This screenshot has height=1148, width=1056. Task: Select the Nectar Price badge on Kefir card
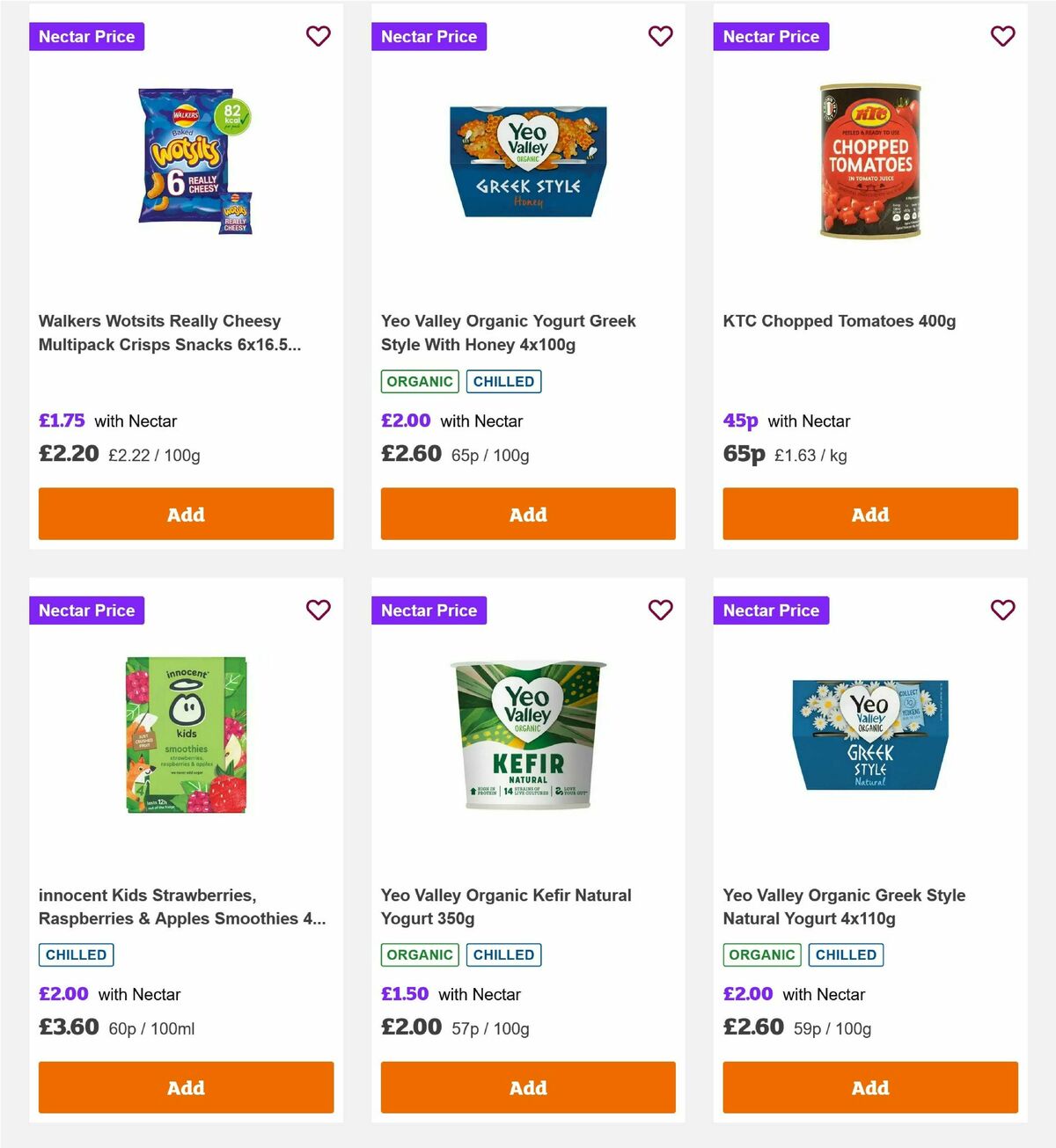[x=429, y=610]
